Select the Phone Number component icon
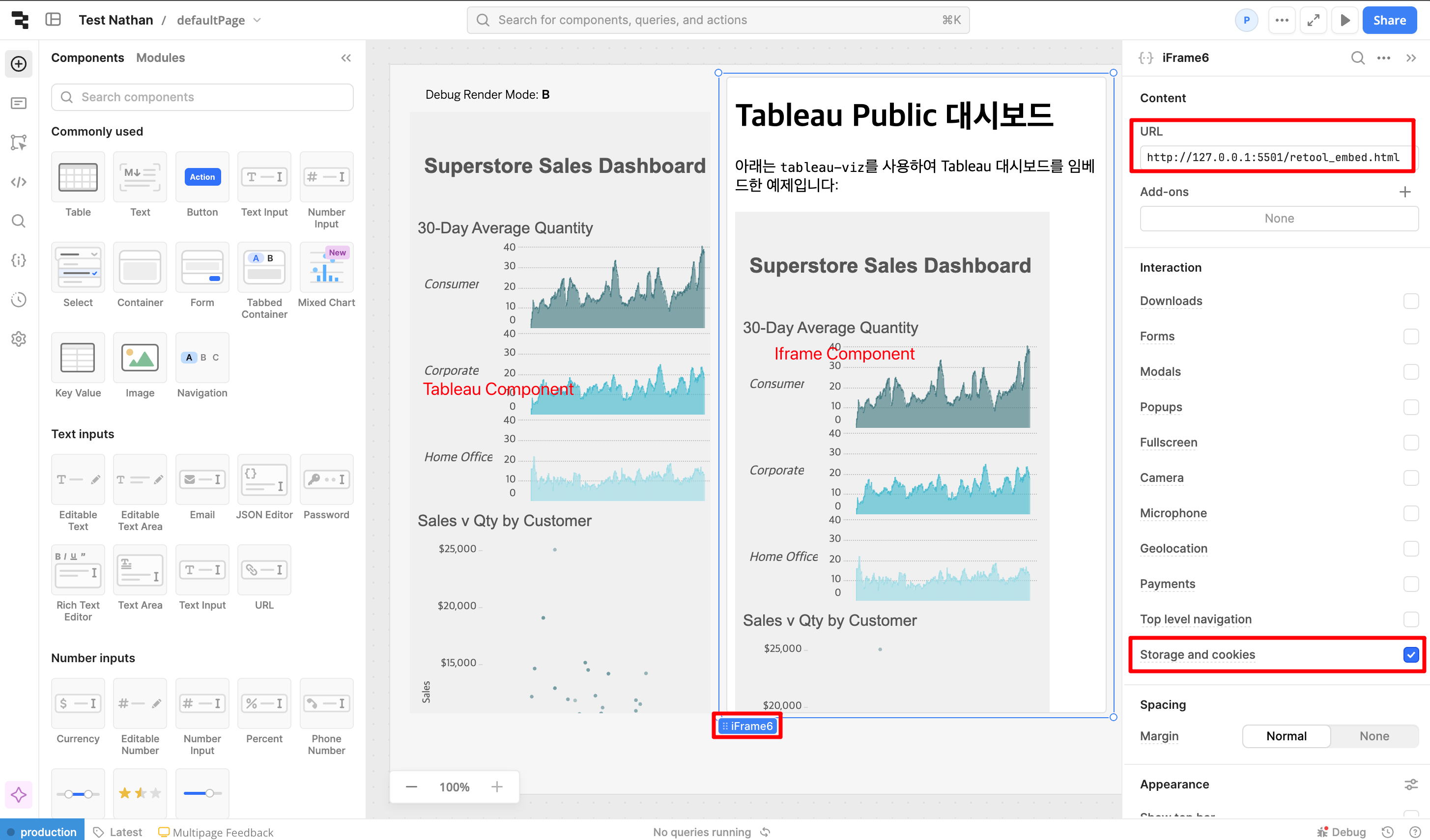The height and width of the screenshot is (840, 1430). 326,704
